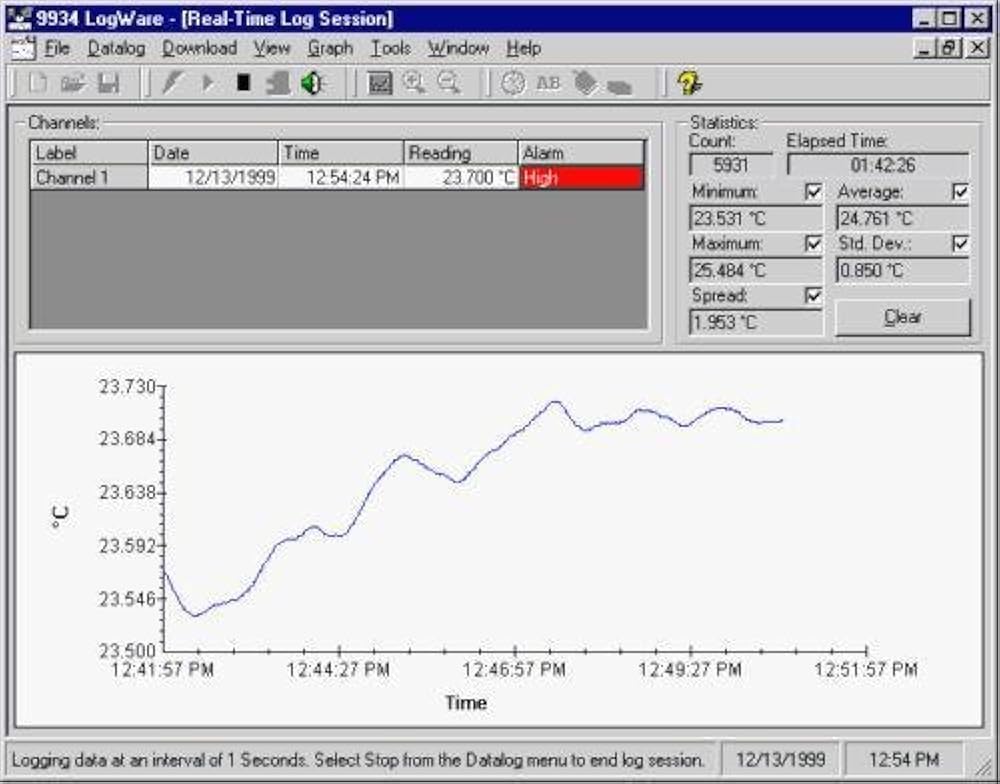Click the graph display toolbar icon
The height and width of the screenshot is (784, 1000).
[x=380, y=84]
